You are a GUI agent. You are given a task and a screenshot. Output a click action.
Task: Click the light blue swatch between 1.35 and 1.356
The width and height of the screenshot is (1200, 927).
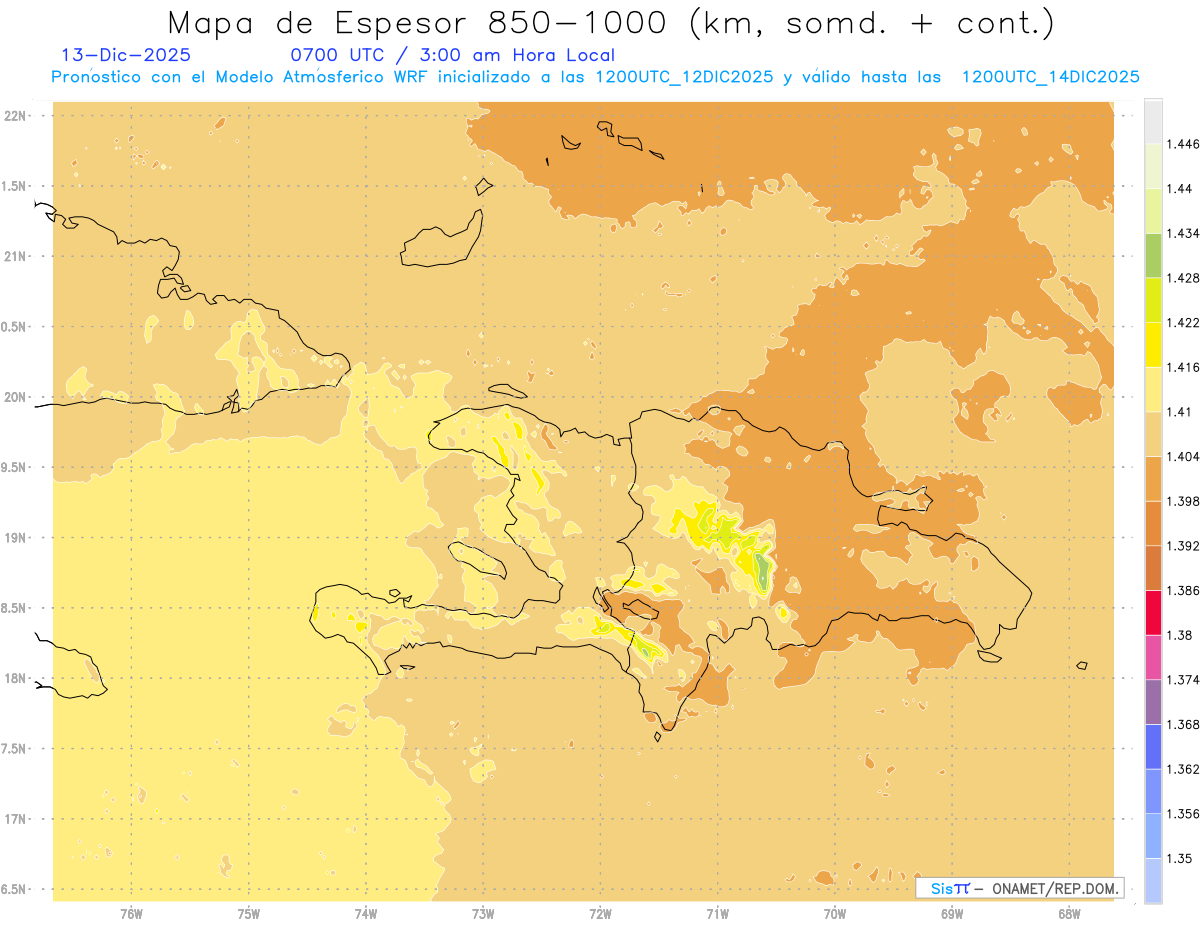pos(1153,836)
